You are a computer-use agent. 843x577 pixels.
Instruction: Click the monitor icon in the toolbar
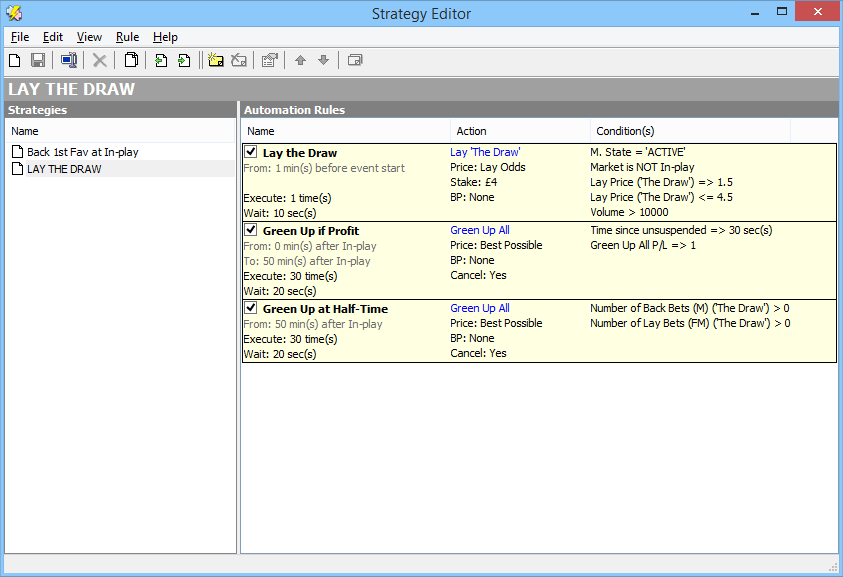[x=69, y=61]
